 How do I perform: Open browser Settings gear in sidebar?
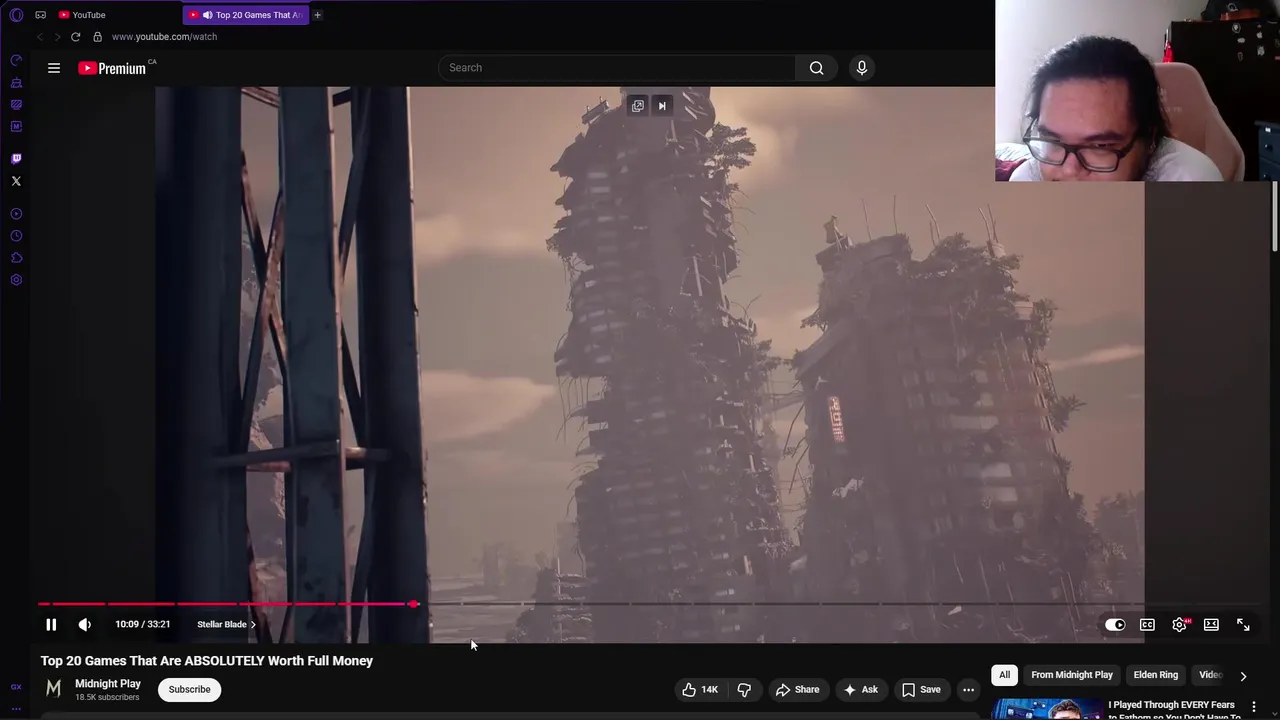16,280
